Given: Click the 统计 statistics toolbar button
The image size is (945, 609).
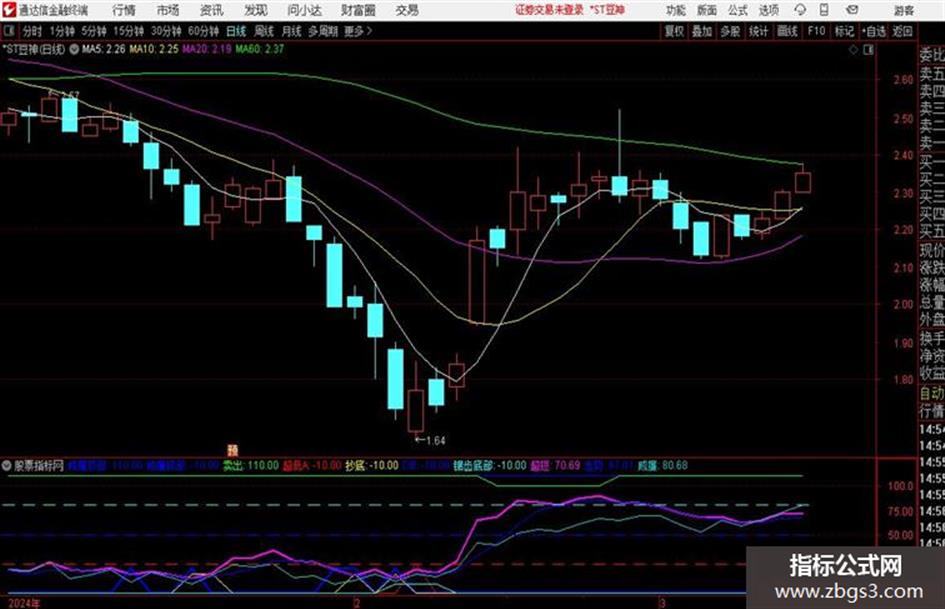Looking at the screenshot, I should point(758,31).
